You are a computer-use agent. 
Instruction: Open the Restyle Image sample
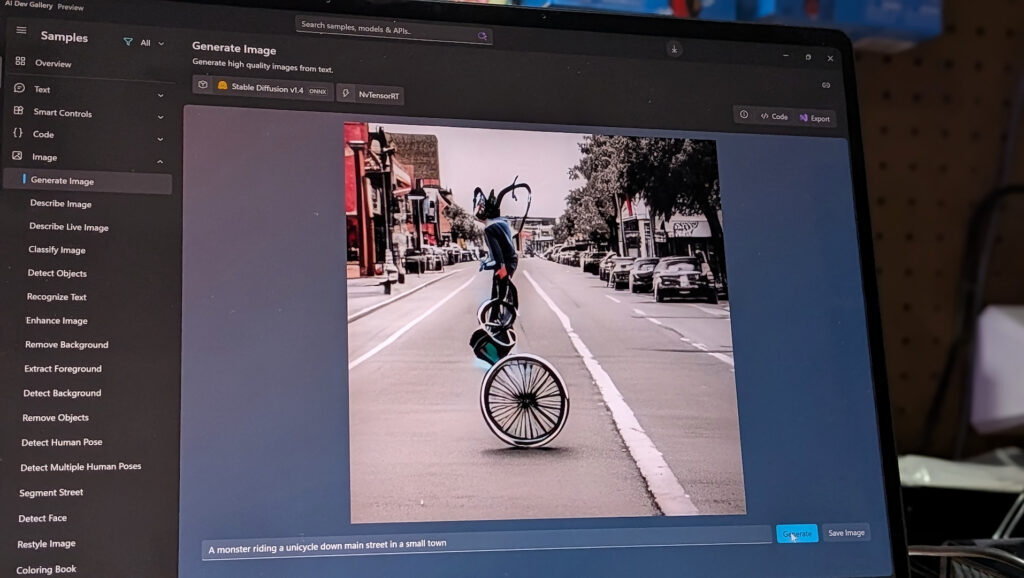tap(46, 543)
